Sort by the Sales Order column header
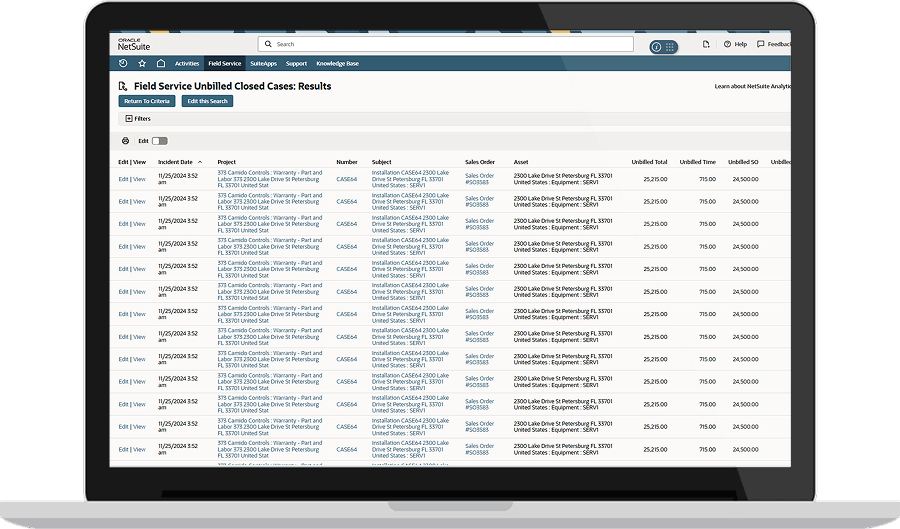The width and height of the screenshot is (900, 529). tap(480, 162)
